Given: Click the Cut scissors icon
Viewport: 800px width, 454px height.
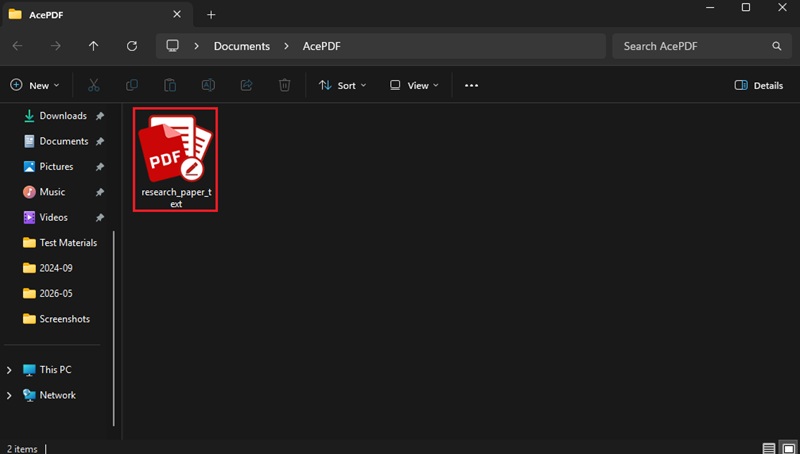Looking at the screenshot, I should click(x=93, y=85).
